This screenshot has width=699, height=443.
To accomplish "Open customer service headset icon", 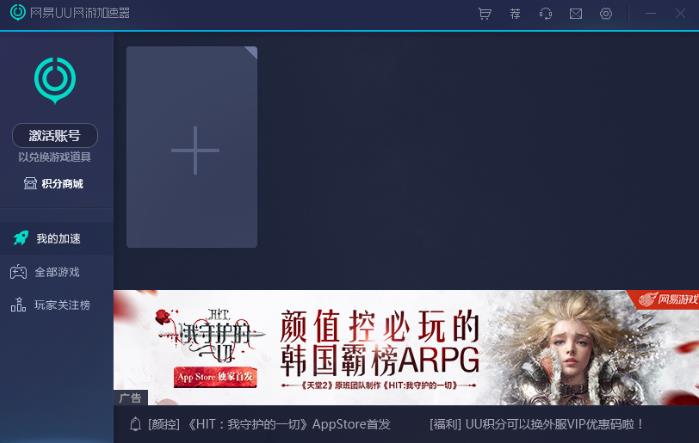I will [546, 14].
